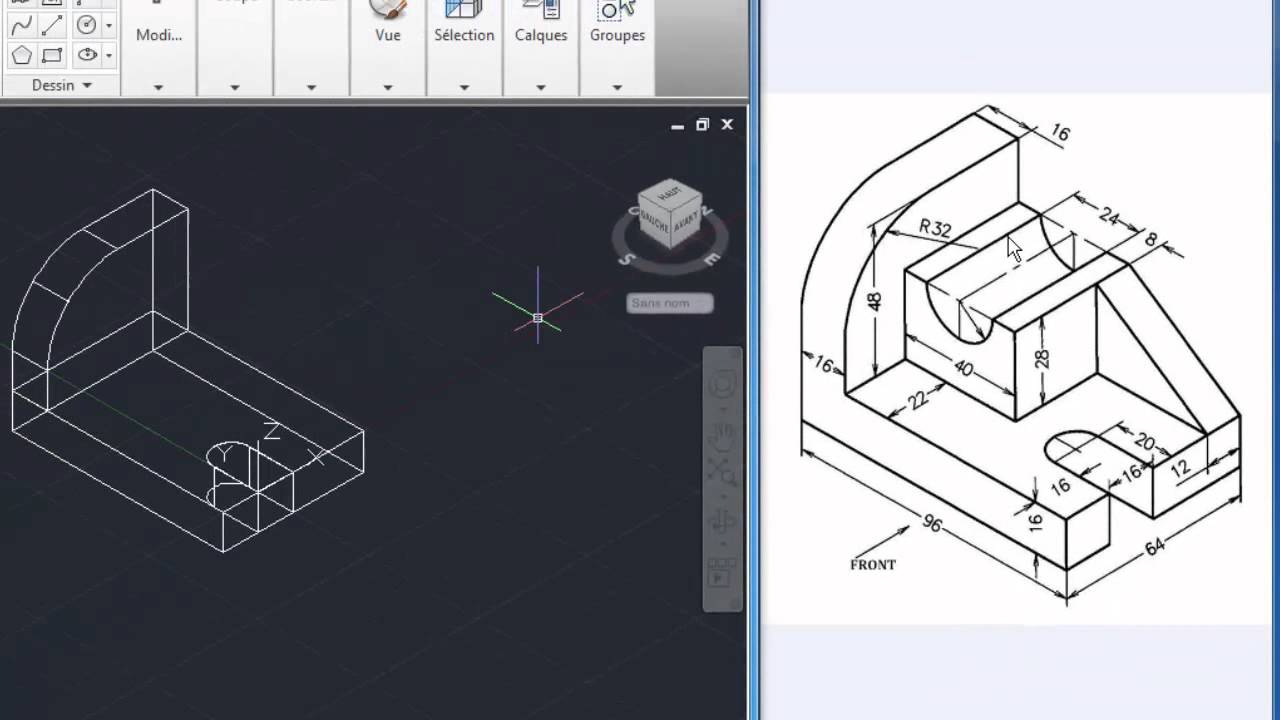The image size is (1280, 720).
Task: Click the FRONT label in reference image
Action: 873,565
